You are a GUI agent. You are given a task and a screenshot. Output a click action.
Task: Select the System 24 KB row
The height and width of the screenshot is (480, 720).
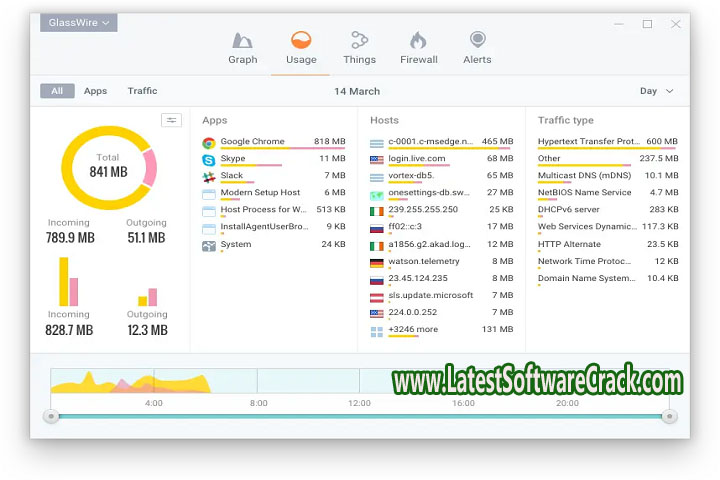click(x=274, y=246)
